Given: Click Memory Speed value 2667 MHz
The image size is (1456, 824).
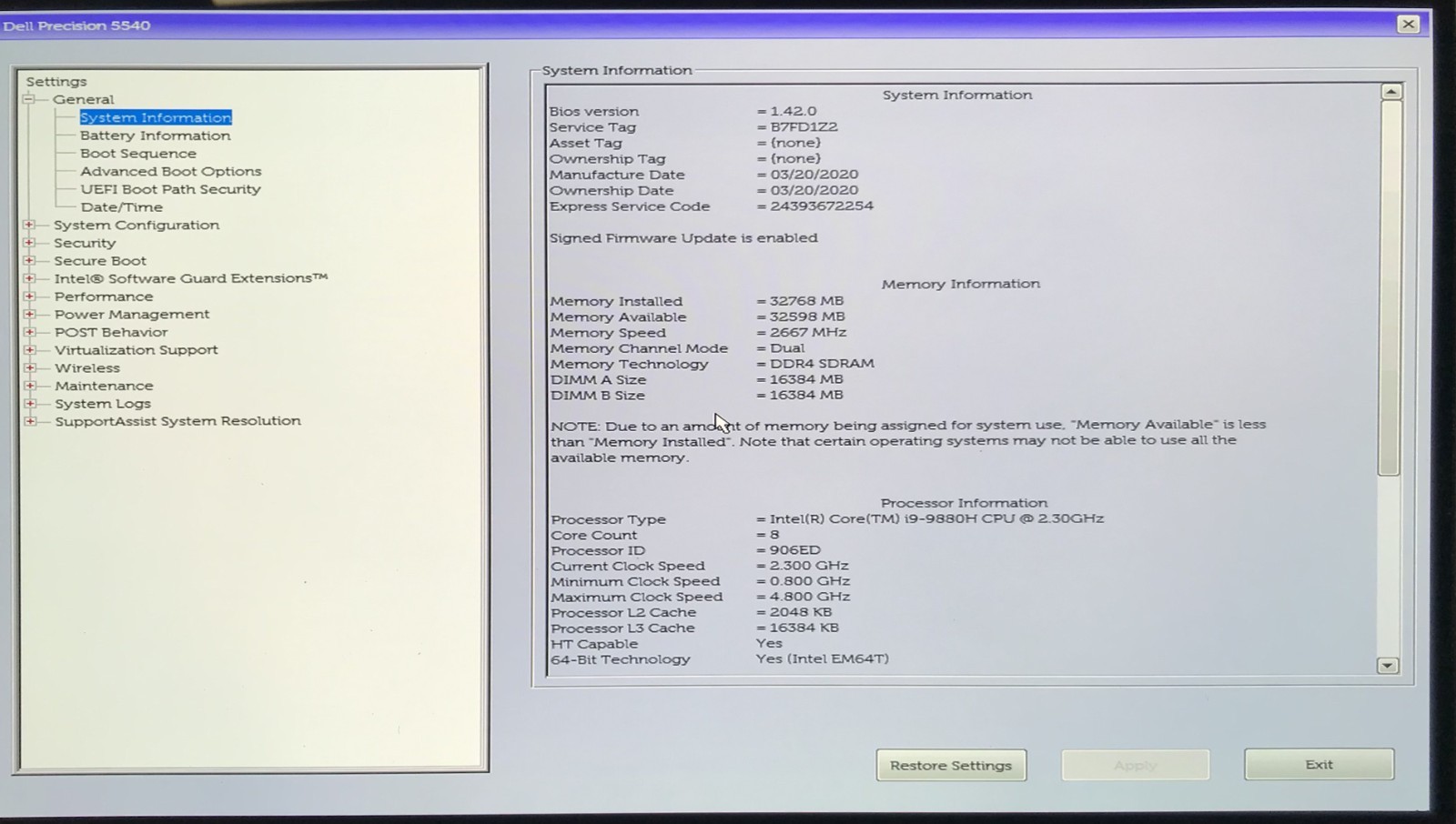Looking at the screenshot, I should [808, 333].
